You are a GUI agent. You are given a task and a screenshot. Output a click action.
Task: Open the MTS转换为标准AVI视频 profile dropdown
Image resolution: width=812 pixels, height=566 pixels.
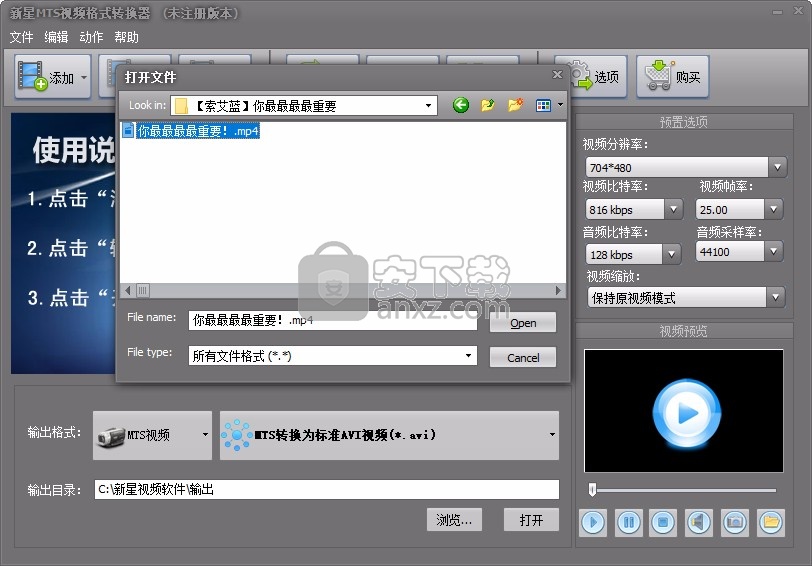click(x=389, y=435)
